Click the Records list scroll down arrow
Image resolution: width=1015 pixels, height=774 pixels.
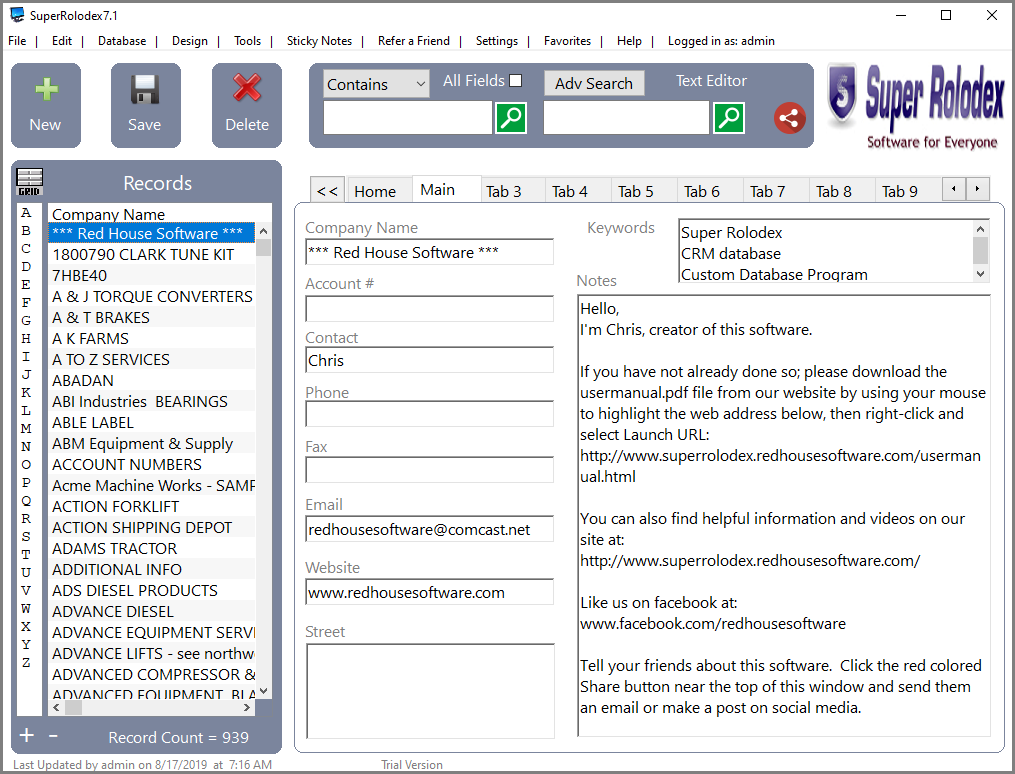(x=263, y=691)
